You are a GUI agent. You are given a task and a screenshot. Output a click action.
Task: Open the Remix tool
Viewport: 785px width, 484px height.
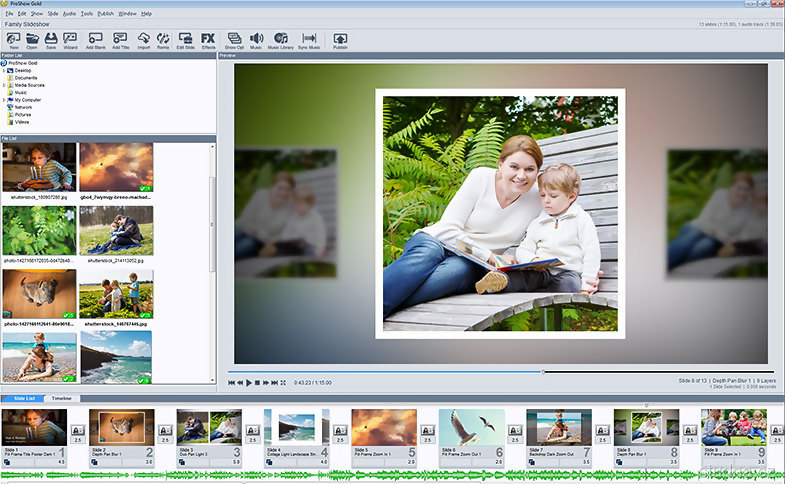tap(163, 38)
